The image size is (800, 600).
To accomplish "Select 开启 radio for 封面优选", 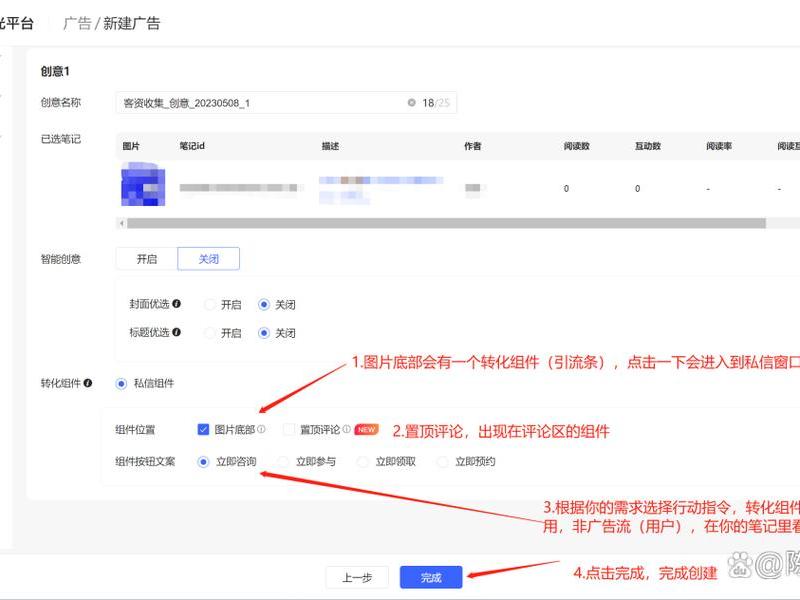I will (209, 305).
